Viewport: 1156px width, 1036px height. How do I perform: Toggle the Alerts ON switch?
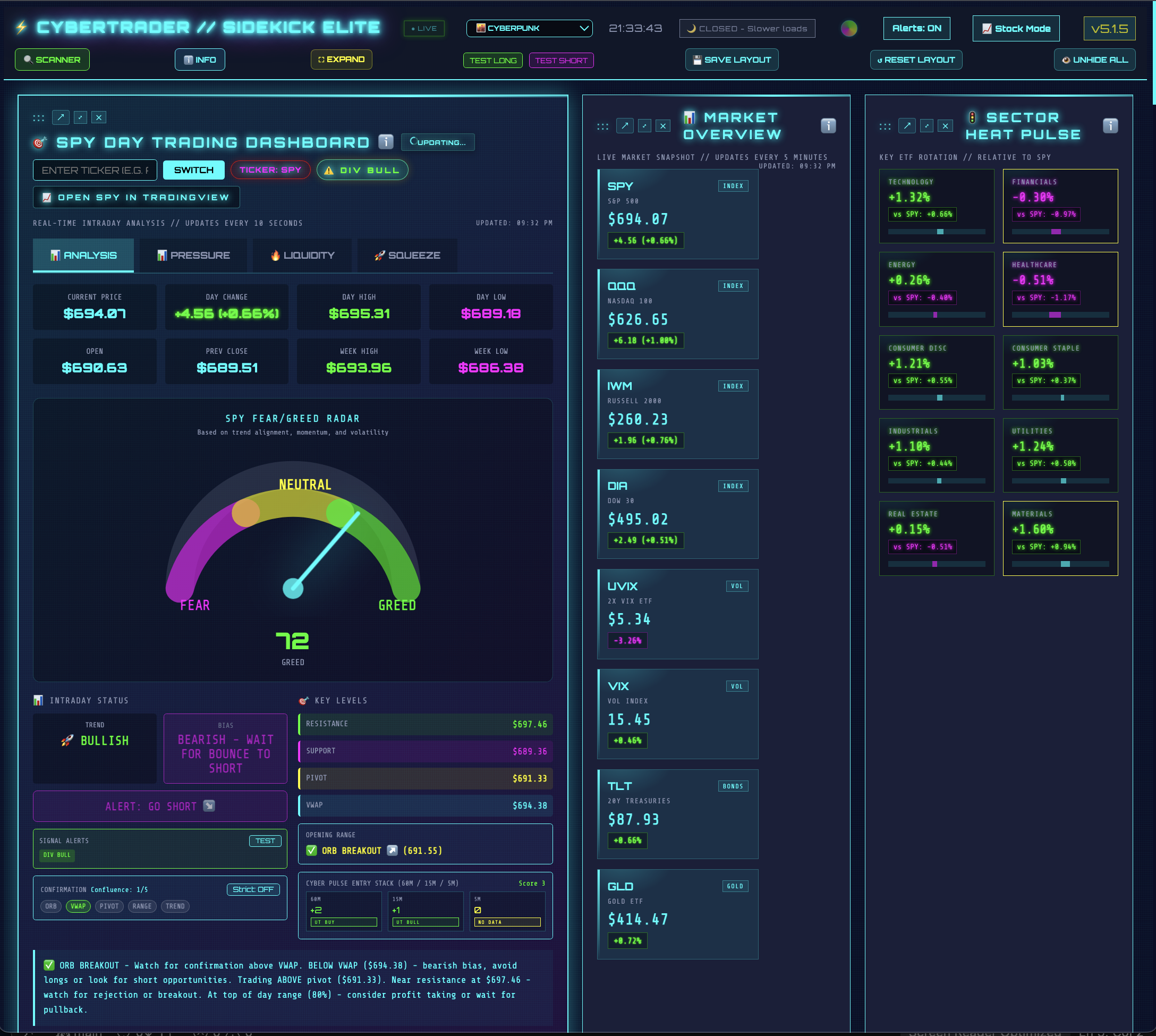(916, 28)
